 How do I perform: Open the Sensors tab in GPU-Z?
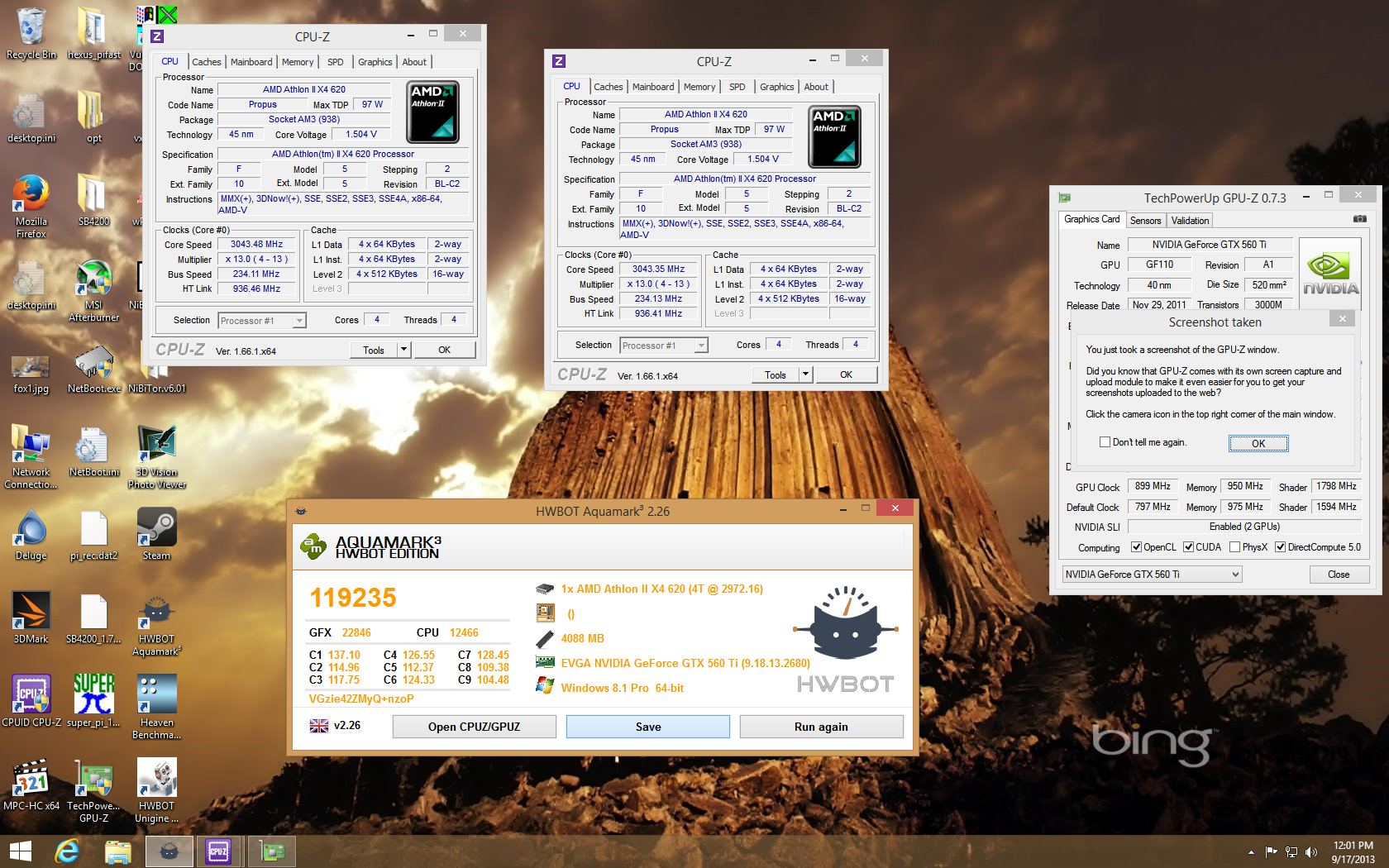click(1145, 221)
